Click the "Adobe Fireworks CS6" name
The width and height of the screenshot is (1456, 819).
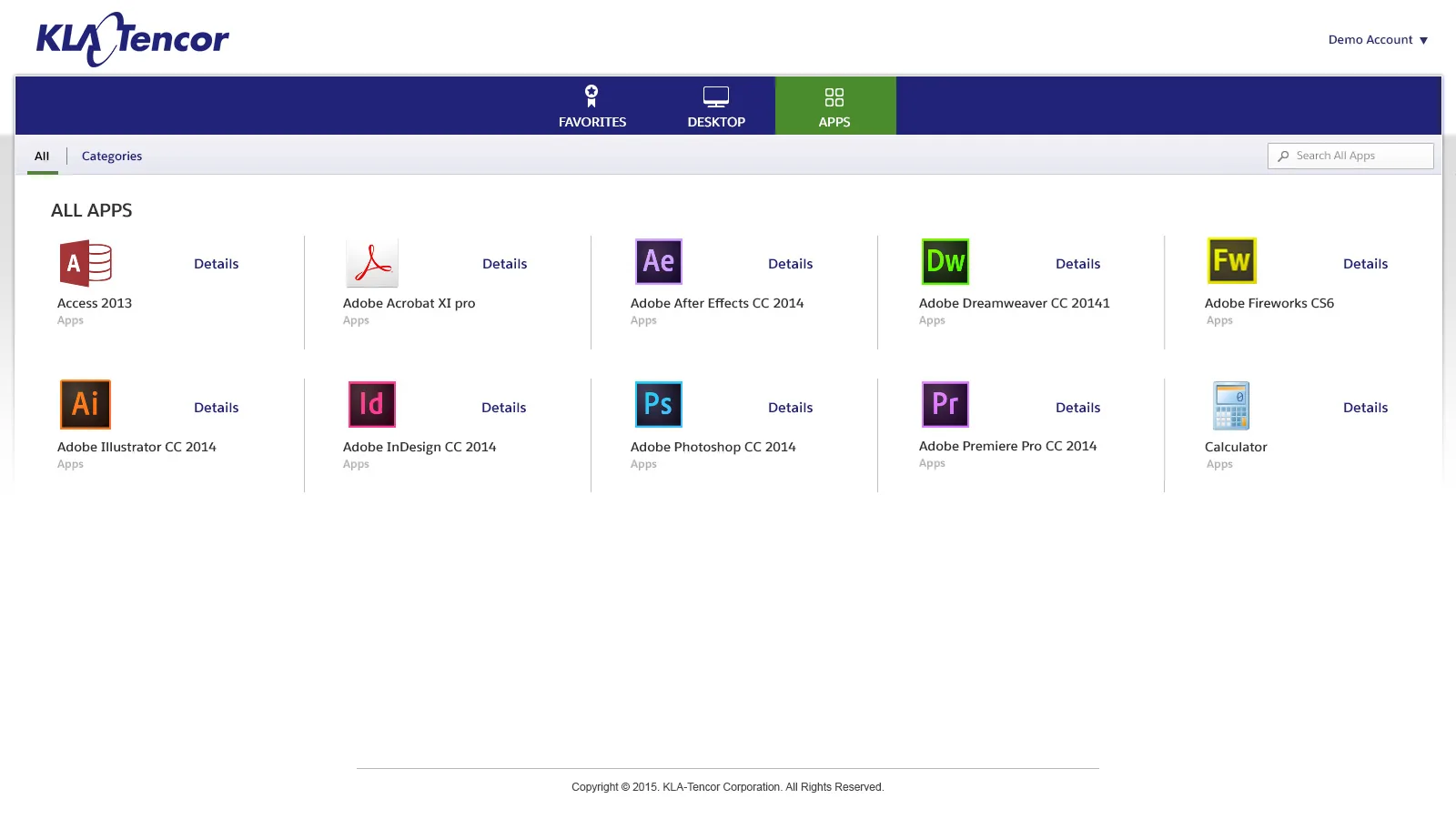(x=1269, y=303)
